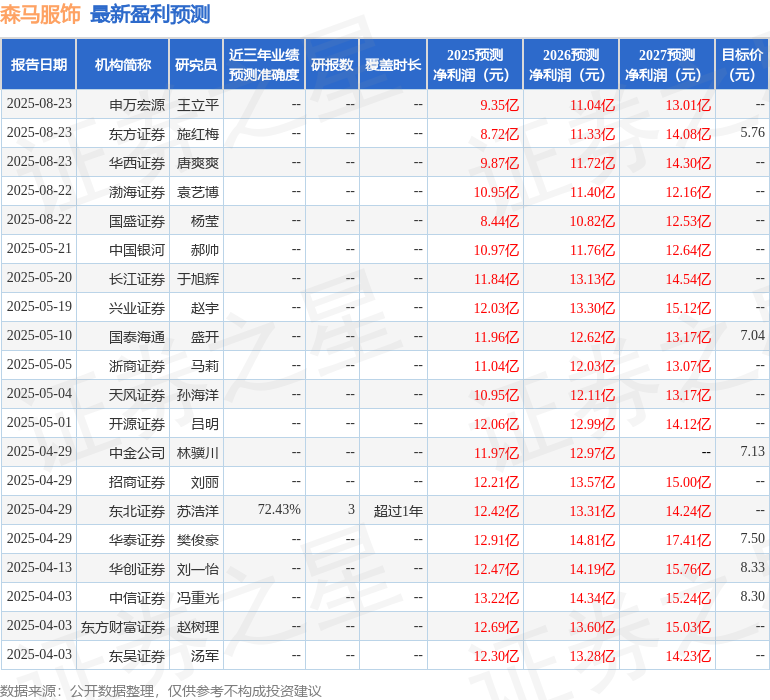Click the 中金公司 institution name

point(137,453)
